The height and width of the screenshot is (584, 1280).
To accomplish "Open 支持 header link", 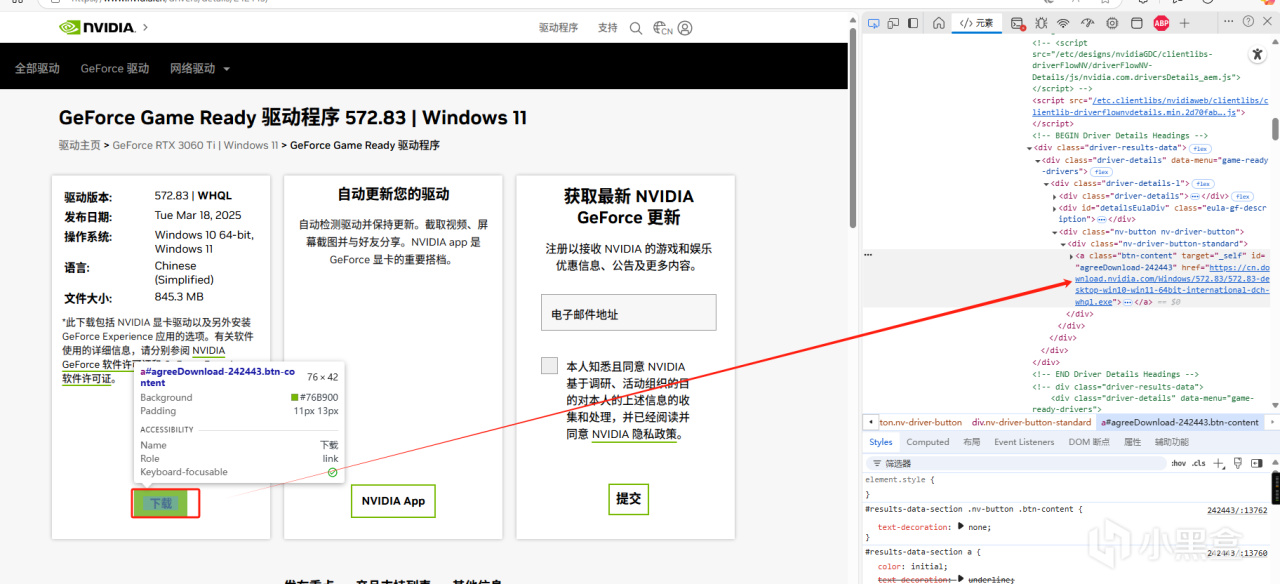I will [608, 28].
